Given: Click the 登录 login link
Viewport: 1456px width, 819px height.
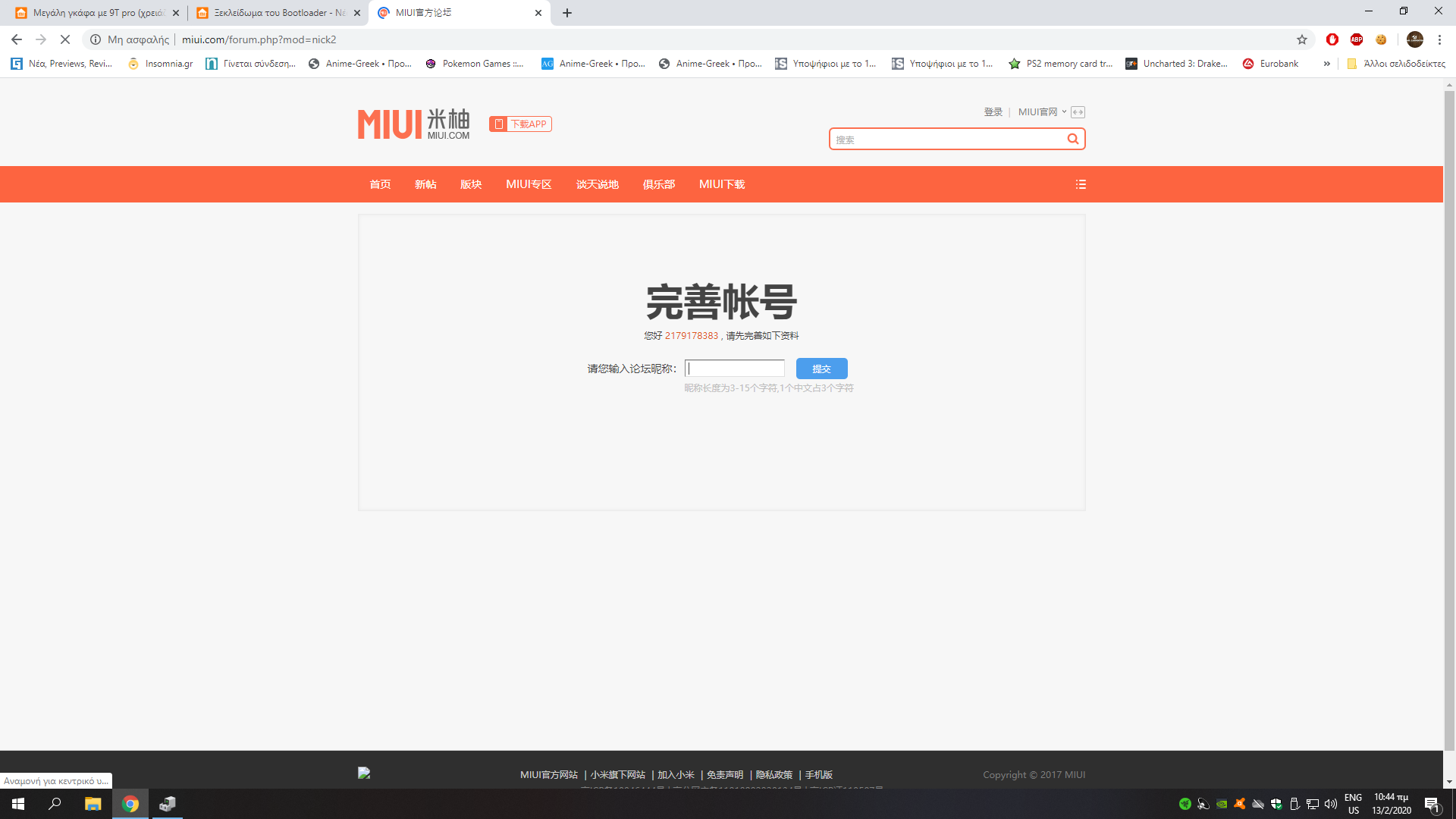Looking at the screenshot, I should pos(993,112).
